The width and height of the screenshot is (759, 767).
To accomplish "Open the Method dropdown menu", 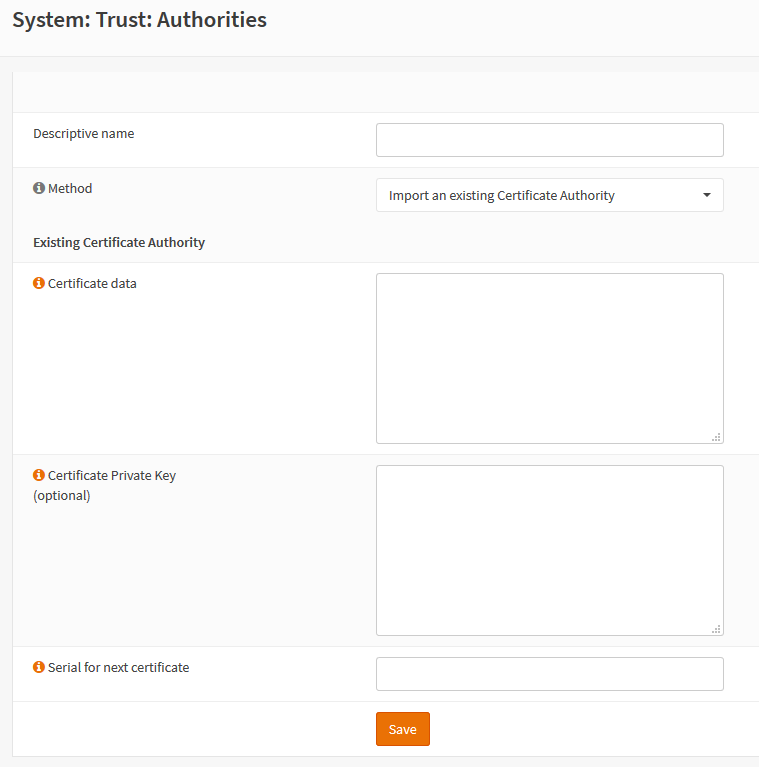I will click(549, 195).
